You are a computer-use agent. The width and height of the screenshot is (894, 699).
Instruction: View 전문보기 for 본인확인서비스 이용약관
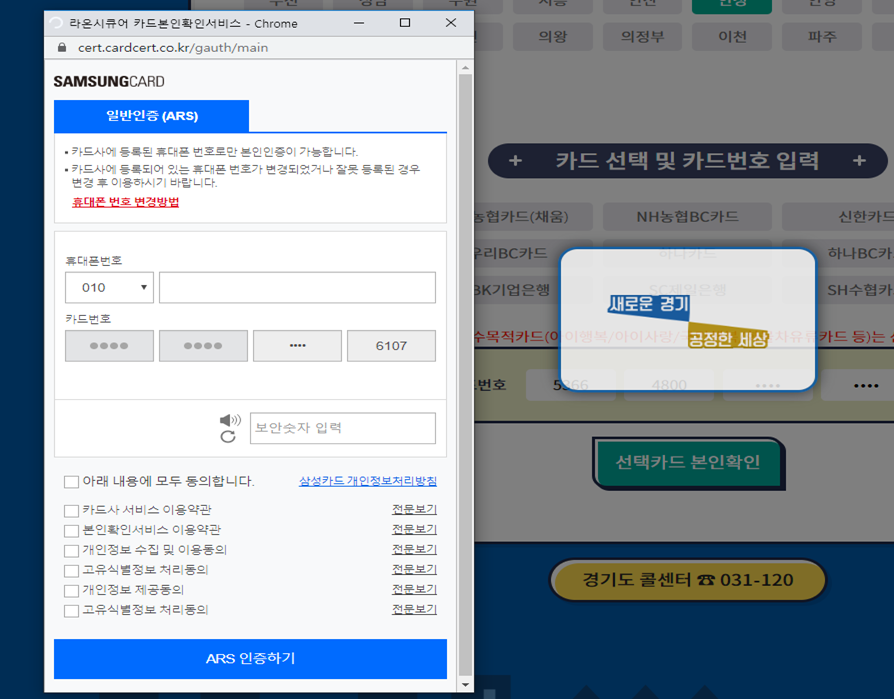pos(415,529)
